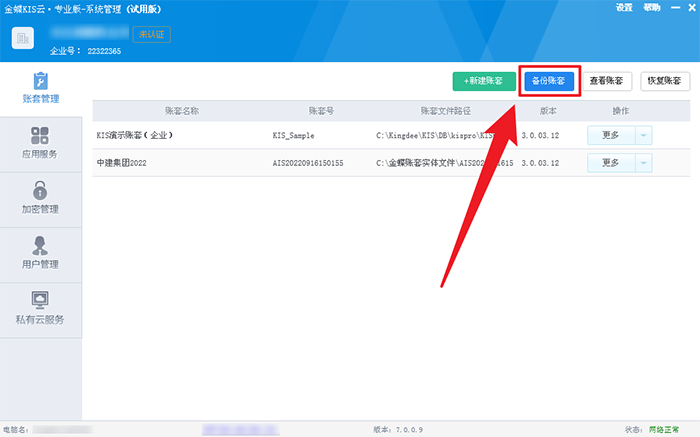Click the 恢复账套 button
Screen dimensions: 700x437
click(x=665, y=81)
